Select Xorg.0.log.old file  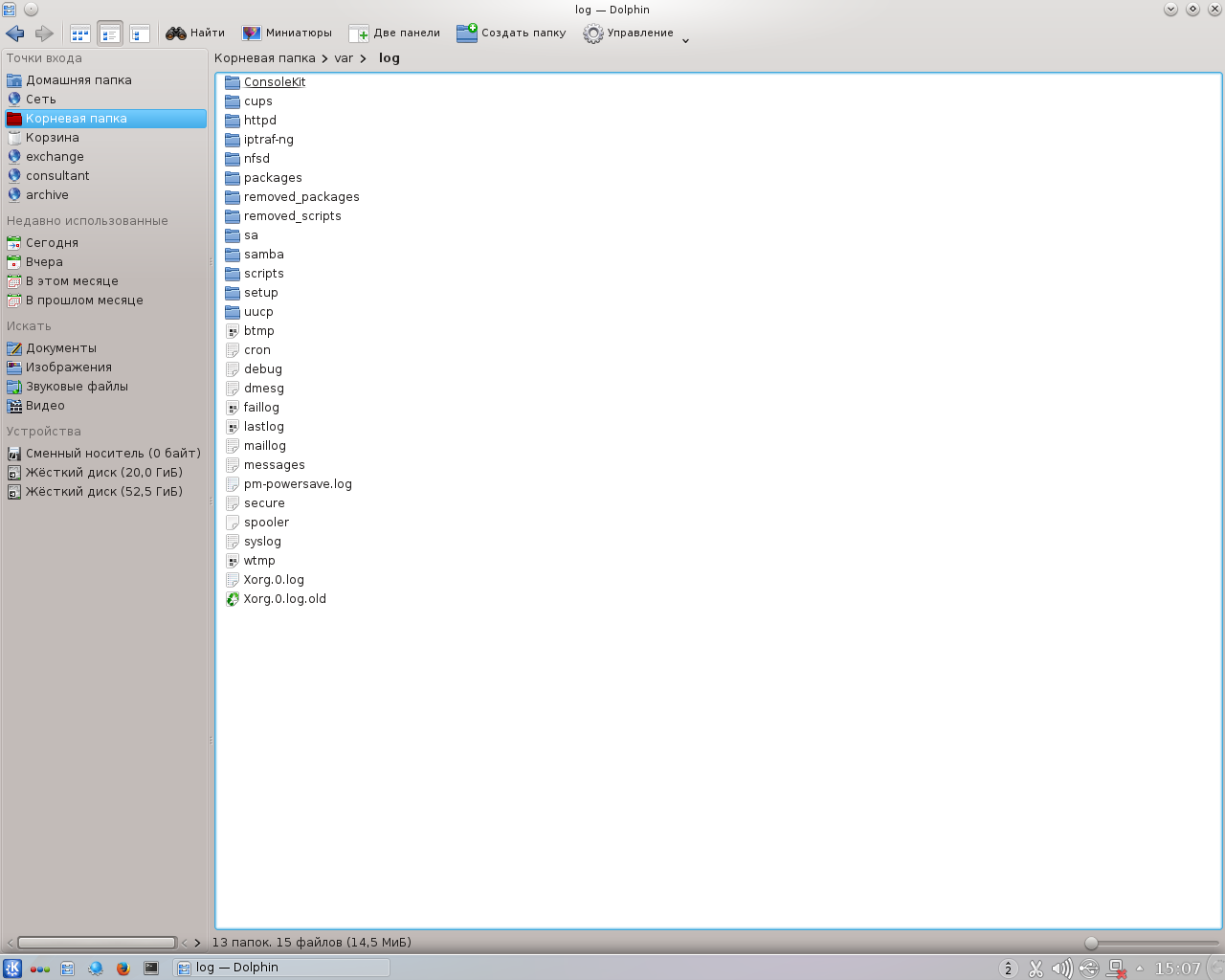[276, 599]
